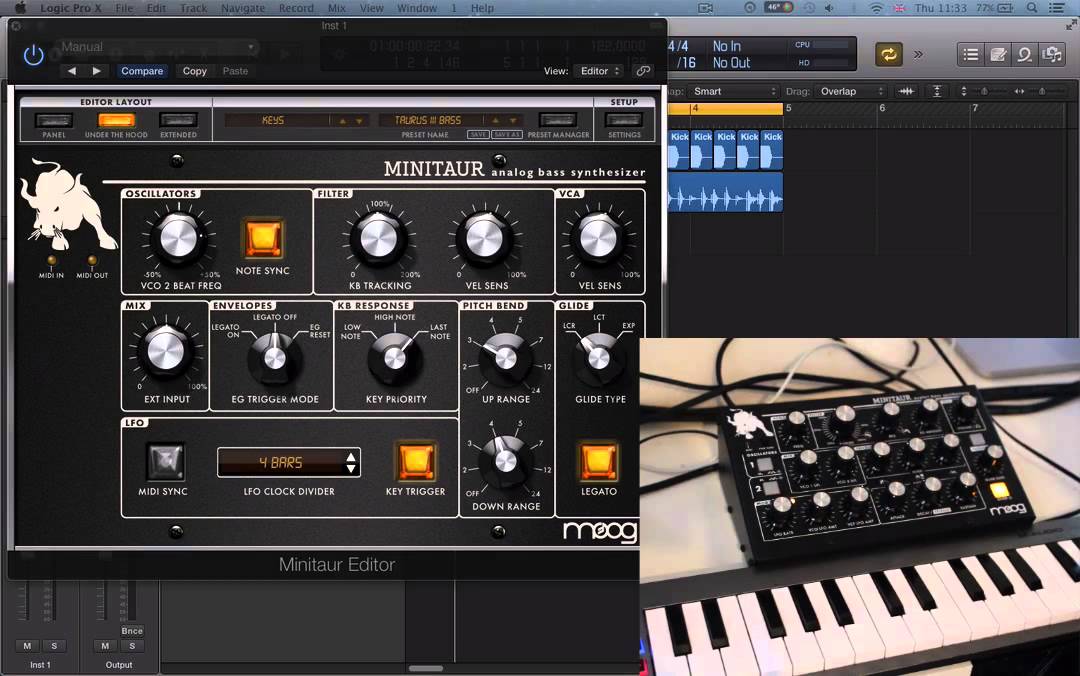Viewport: 1080px width, 676px height.
Task: Open the Navigate menu
Action: (242, 8)
